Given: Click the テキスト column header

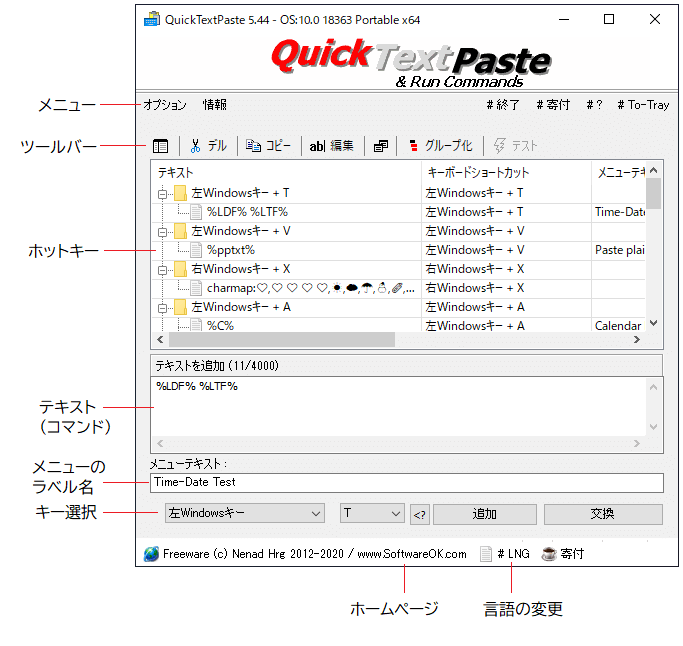Looking at the screenshot, I should (x=286, y=172).
